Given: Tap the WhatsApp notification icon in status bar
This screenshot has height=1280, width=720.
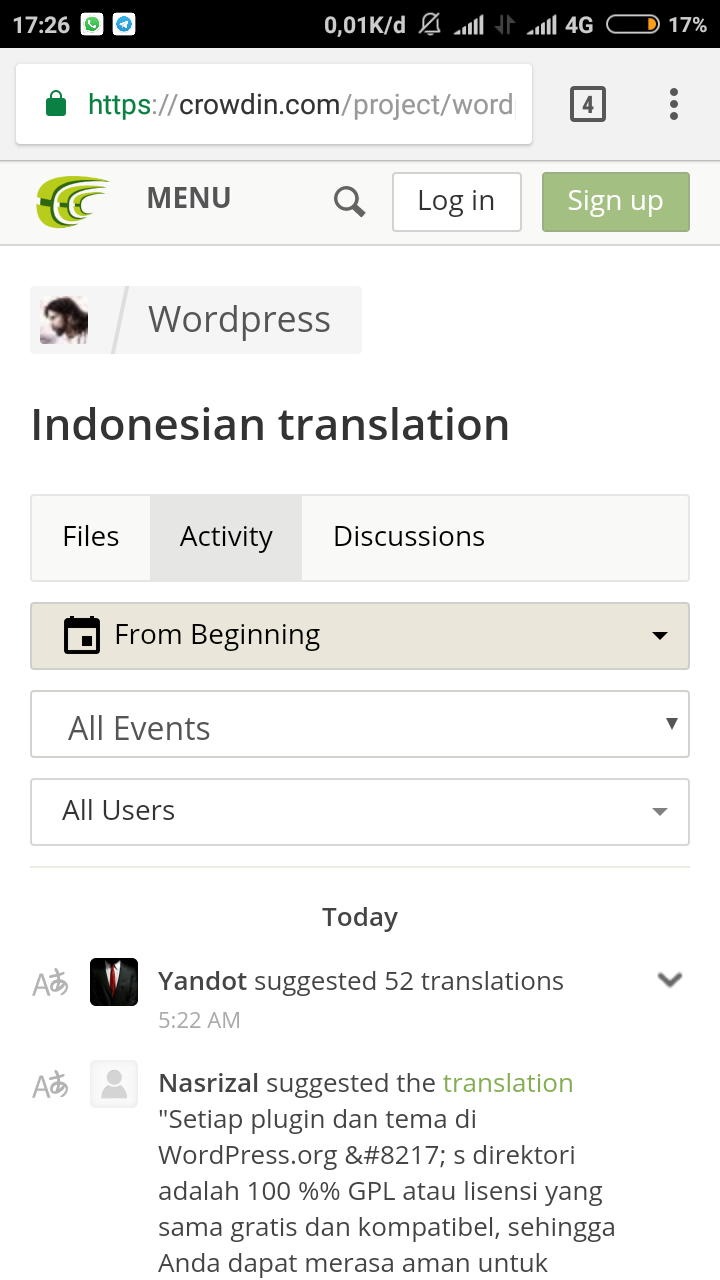Looking at the screenshot, I should point(92,24).
